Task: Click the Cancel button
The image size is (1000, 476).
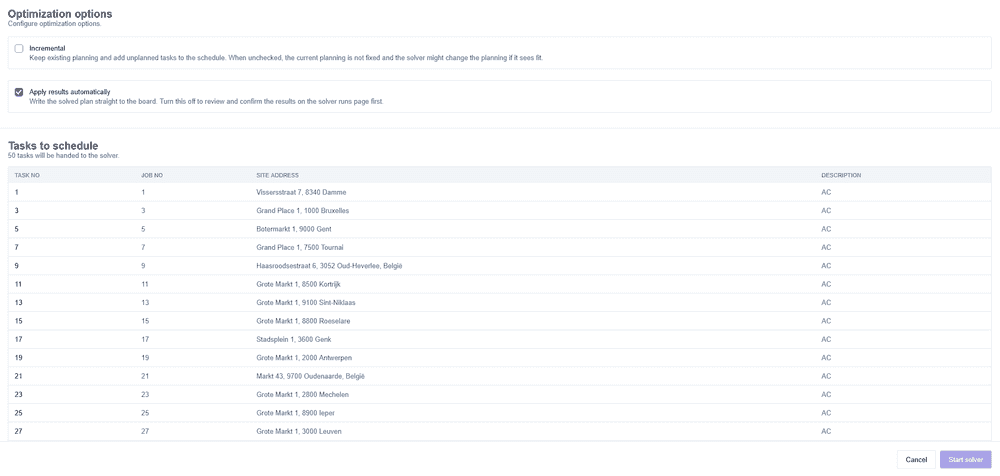Action: click(x=916, y=459)
